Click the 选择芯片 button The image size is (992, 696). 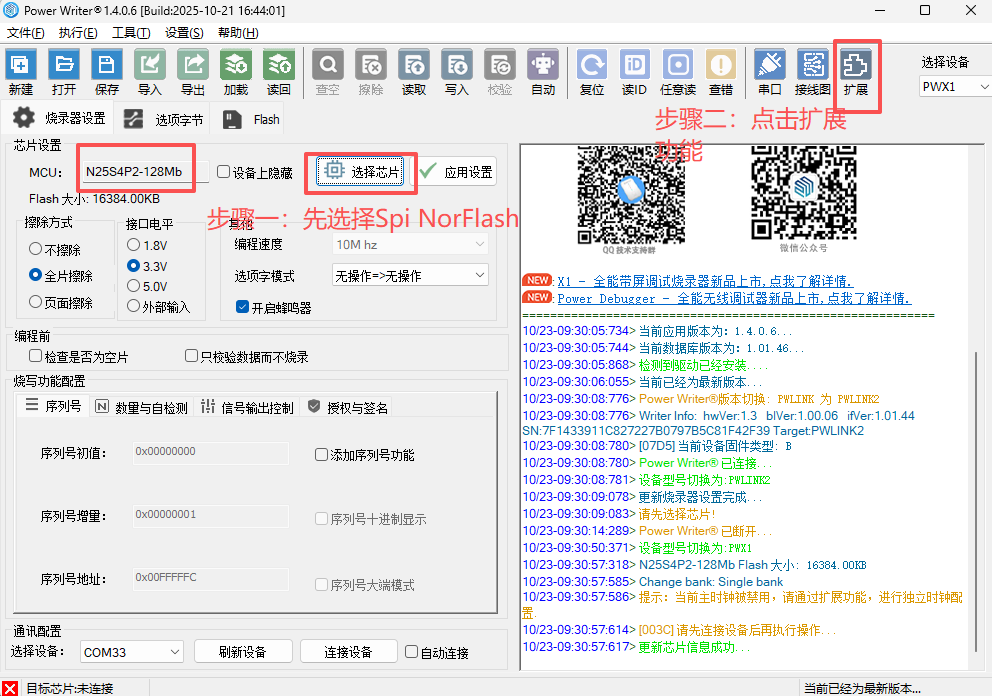coord(361,172)
